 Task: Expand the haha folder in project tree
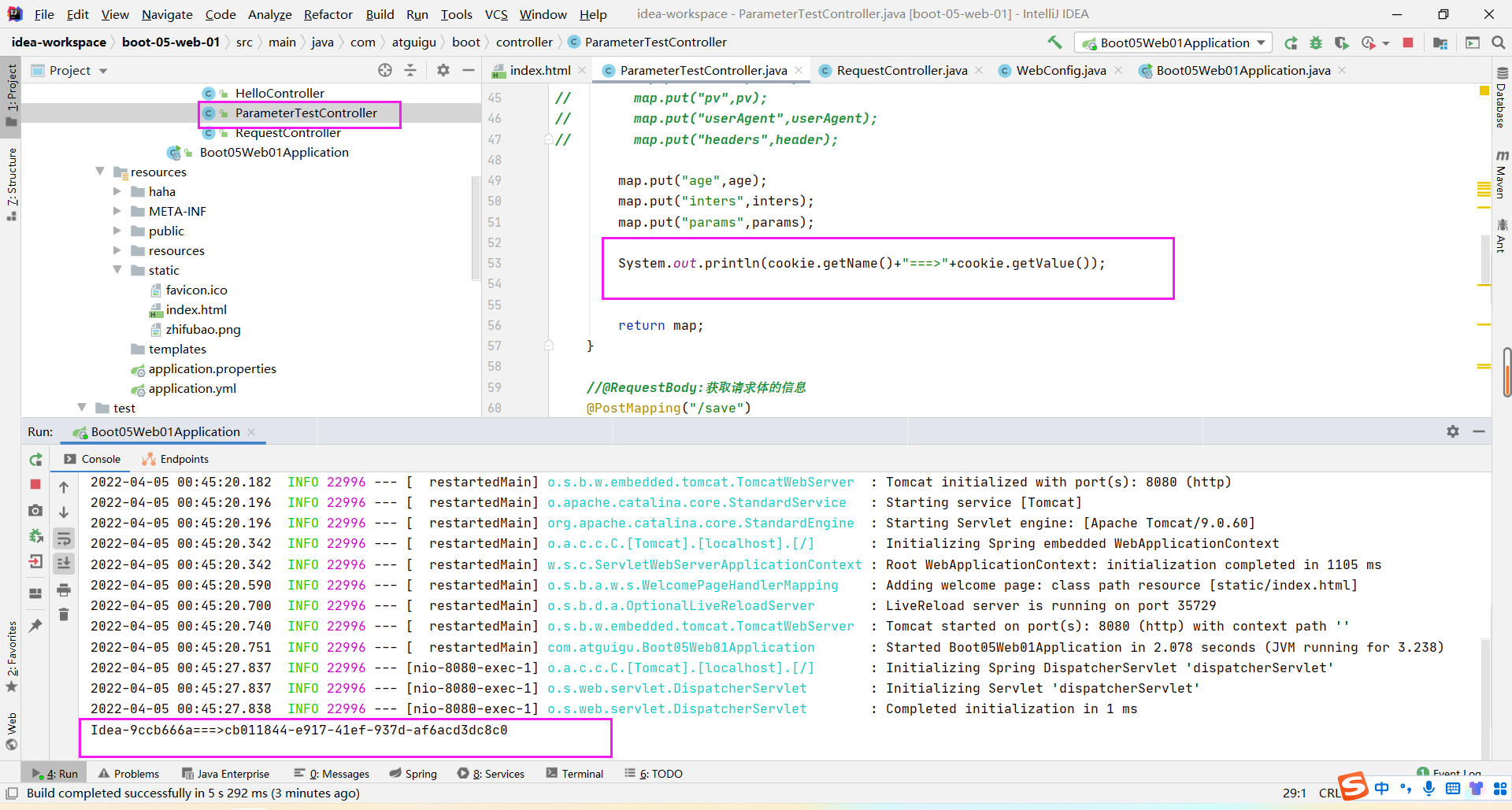pyautogui.click(x=117, y=191)
